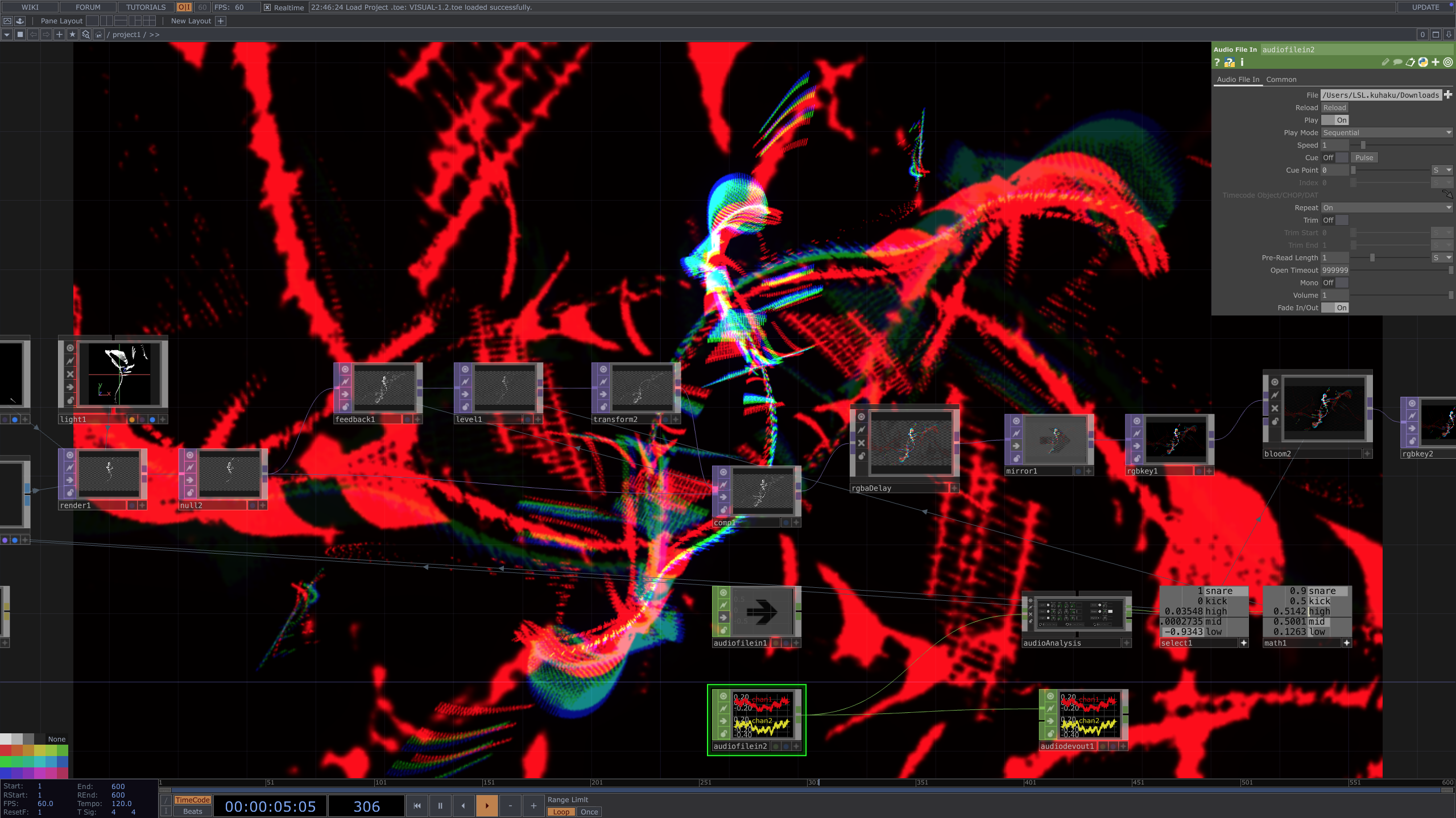Bookmark the network with the star icon
This screenshot has width=1456, height=818.
72,34
